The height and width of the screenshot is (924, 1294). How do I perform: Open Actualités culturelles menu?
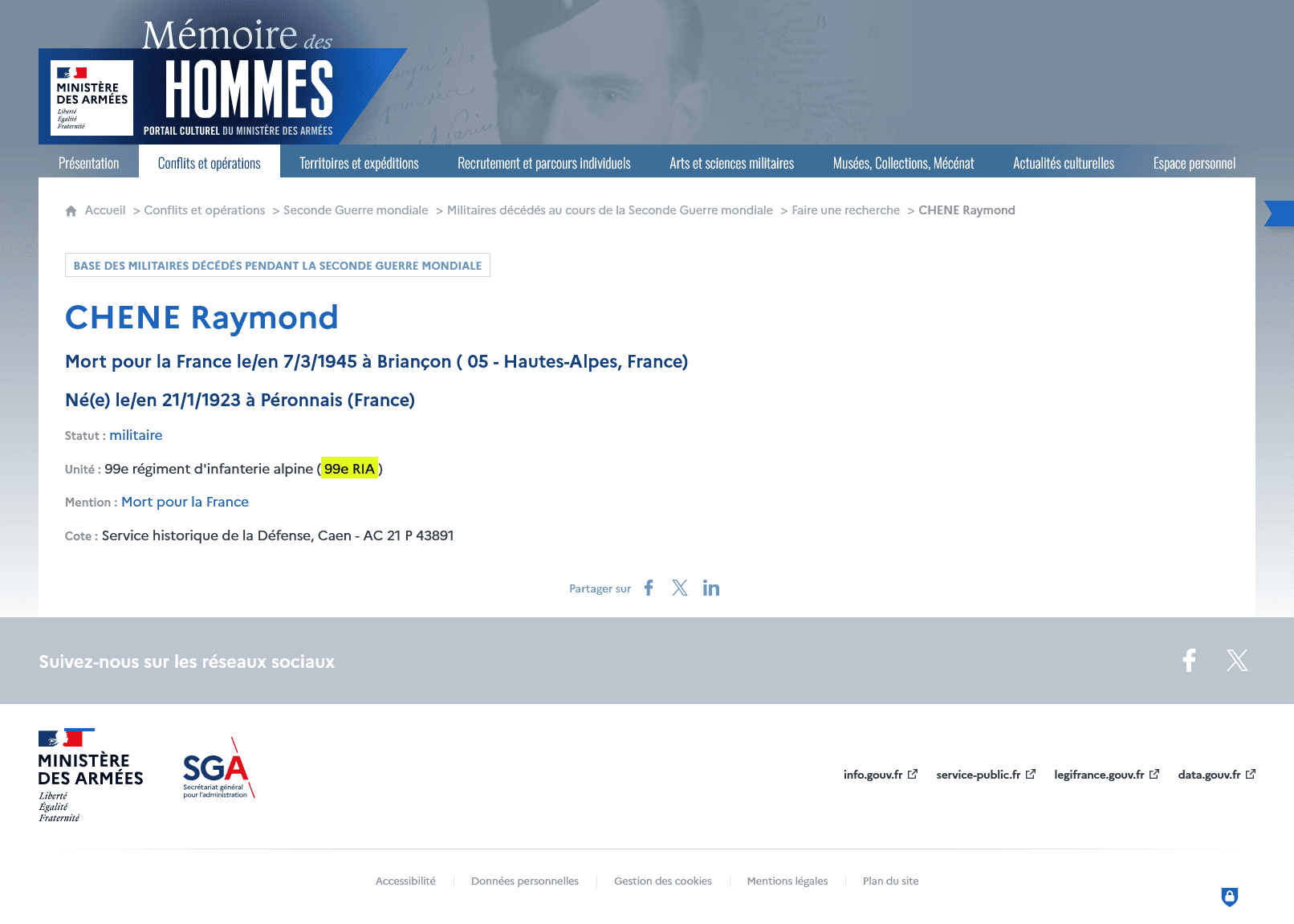(1064, 163)
